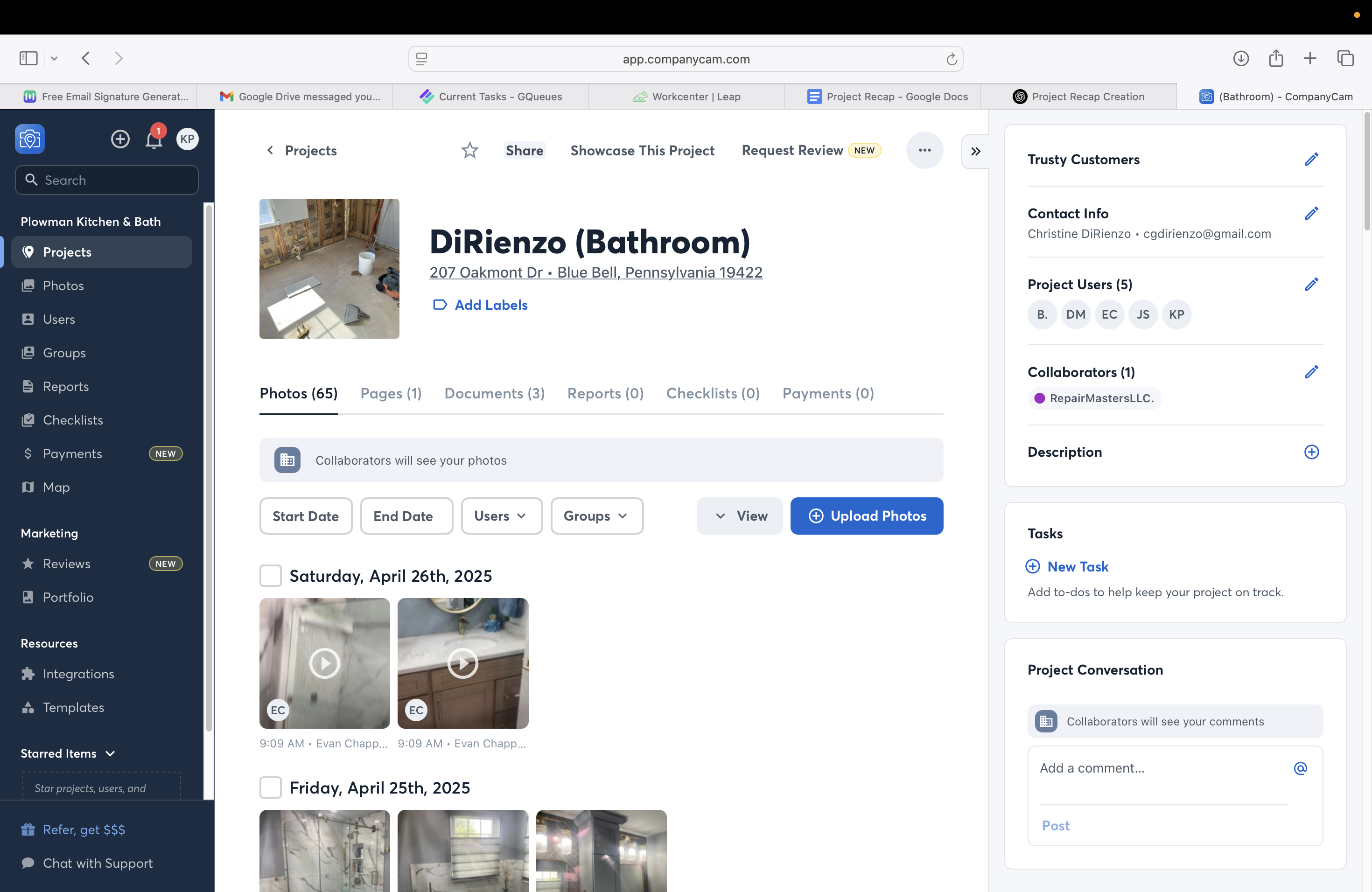
Task: Edit Collaborators with pencil icon
Action: [x=1311, y=372]
